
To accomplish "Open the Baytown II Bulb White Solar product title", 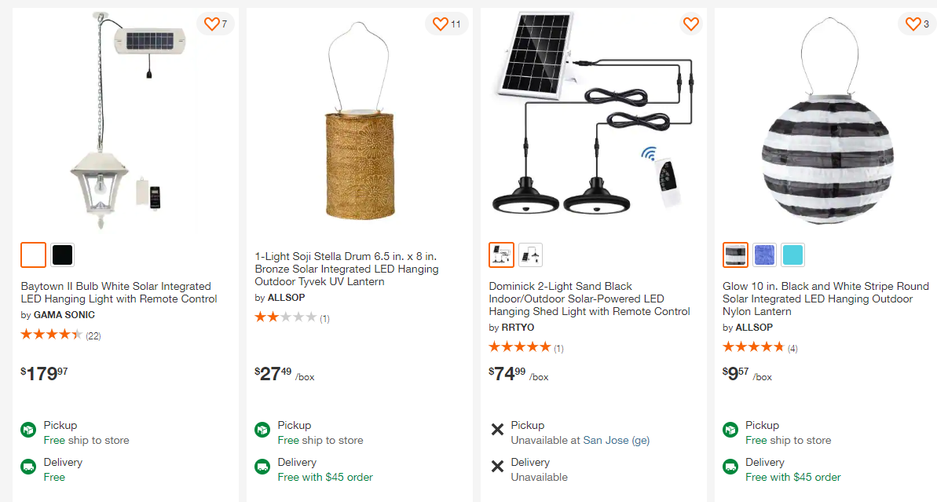I will coord(119,293).
